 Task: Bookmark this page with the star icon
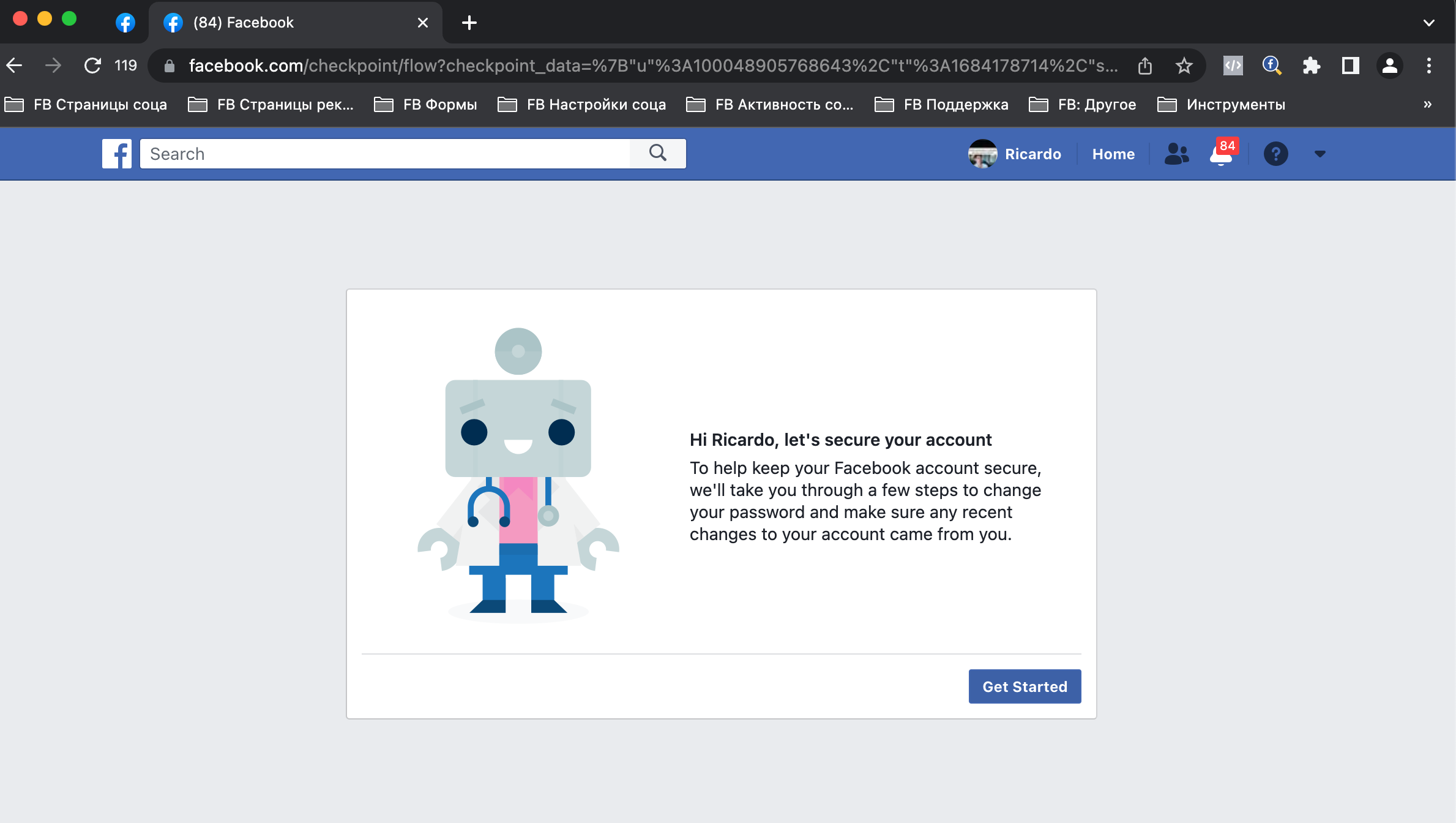[x=1184, y=66]
